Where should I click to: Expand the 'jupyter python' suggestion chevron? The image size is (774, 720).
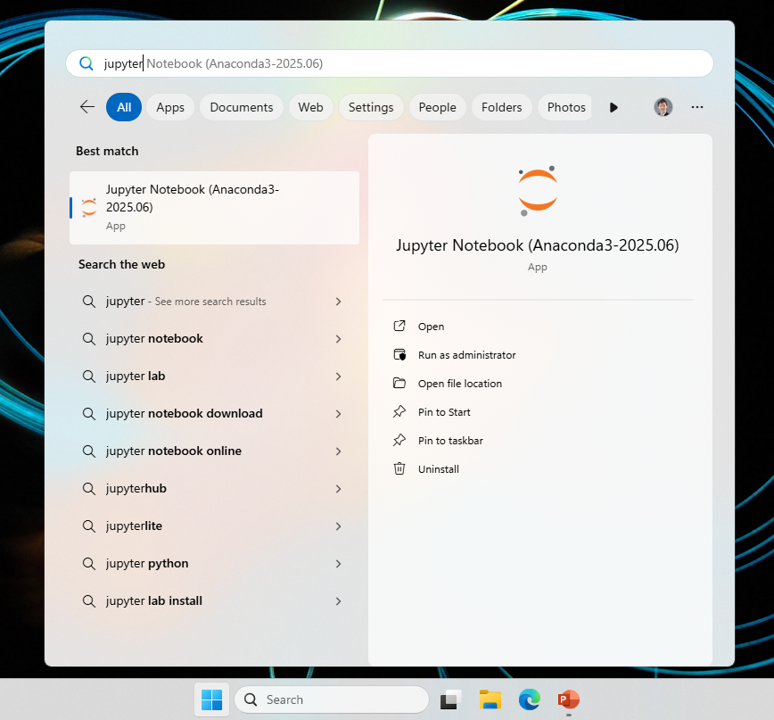[339, 564]
